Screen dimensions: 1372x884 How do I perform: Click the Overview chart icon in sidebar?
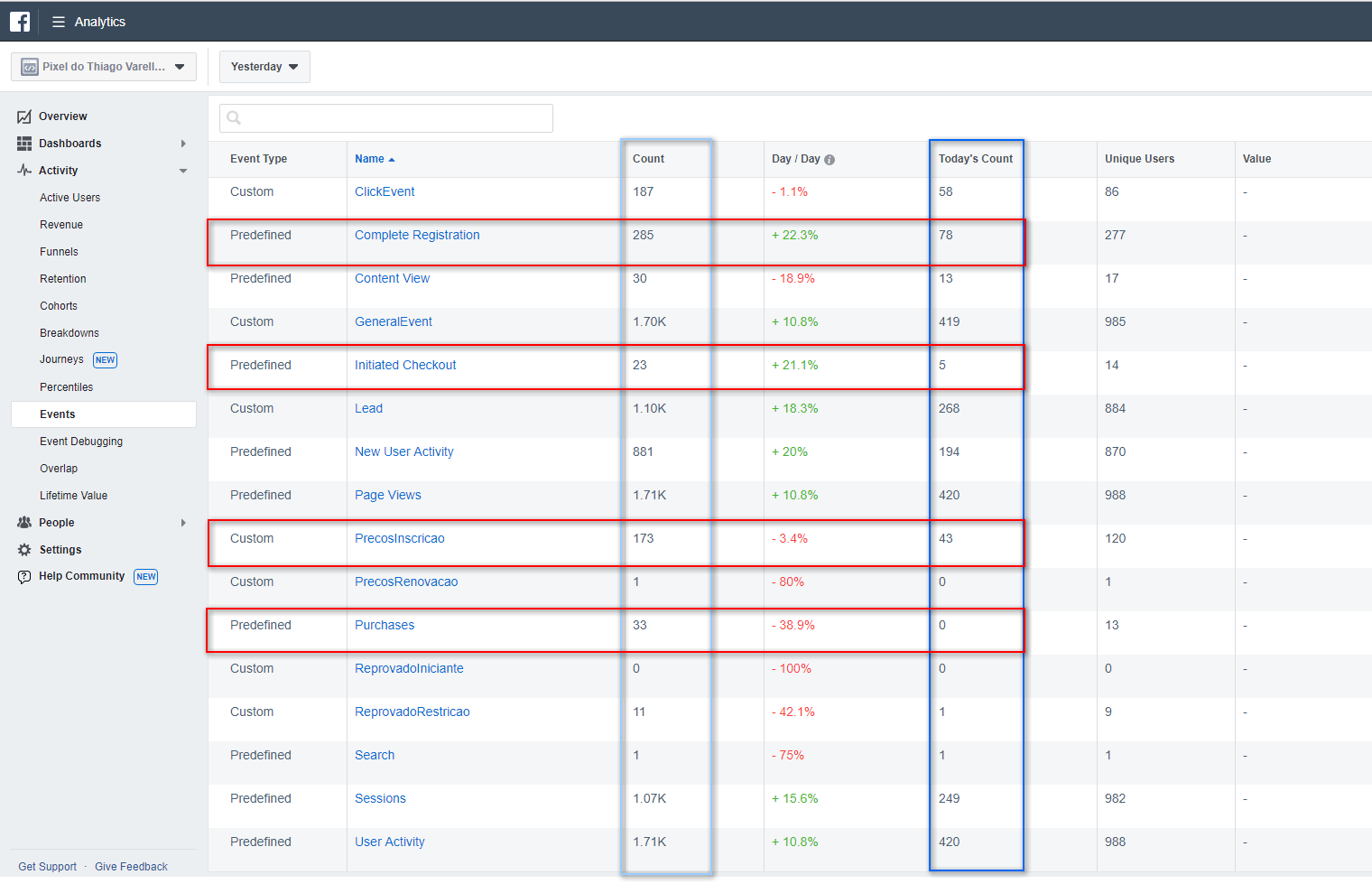[24, 116]
